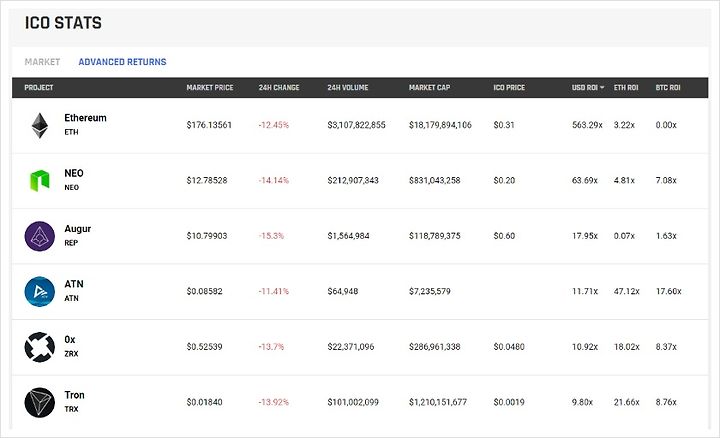Viewport: 720px width, 438px height.
Task: Click Tron market price $0.01840
Action: point(204,402)
